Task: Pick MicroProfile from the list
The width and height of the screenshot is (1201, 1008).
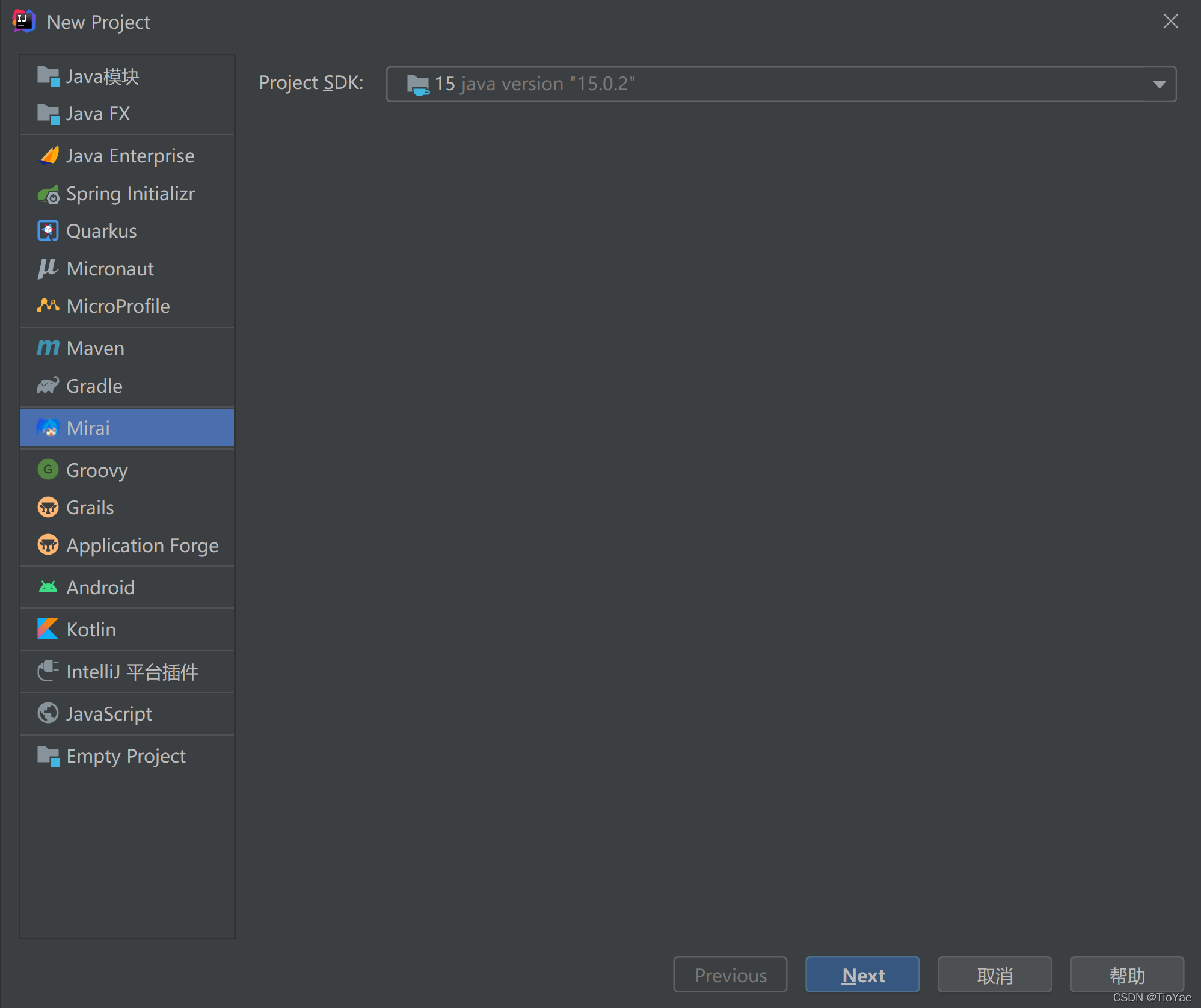Action: (x=127, y=306)
